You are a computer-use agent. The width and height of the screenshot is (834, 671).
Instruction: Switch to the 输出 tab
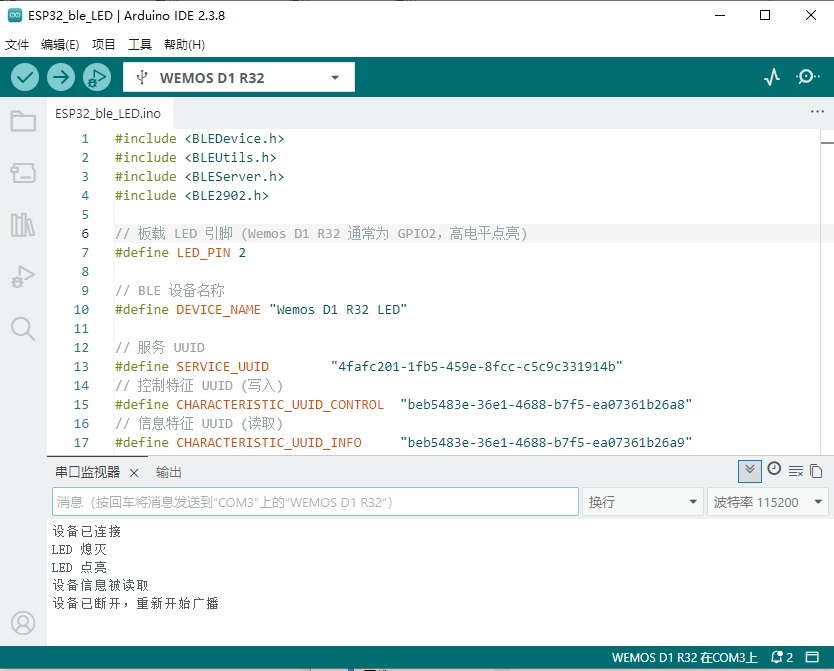[169, 472]
